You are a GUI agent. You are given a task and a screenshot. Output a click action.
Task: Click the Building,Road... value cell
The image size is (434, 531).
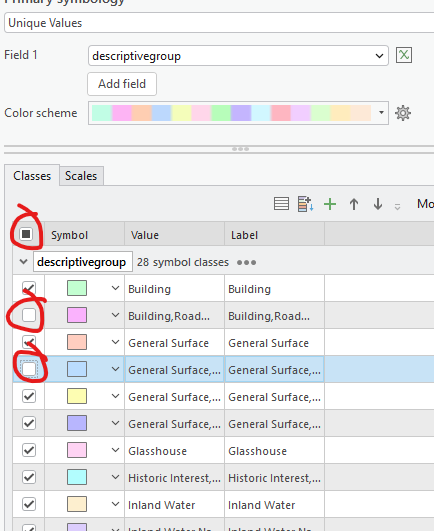(x=174, y=316)
